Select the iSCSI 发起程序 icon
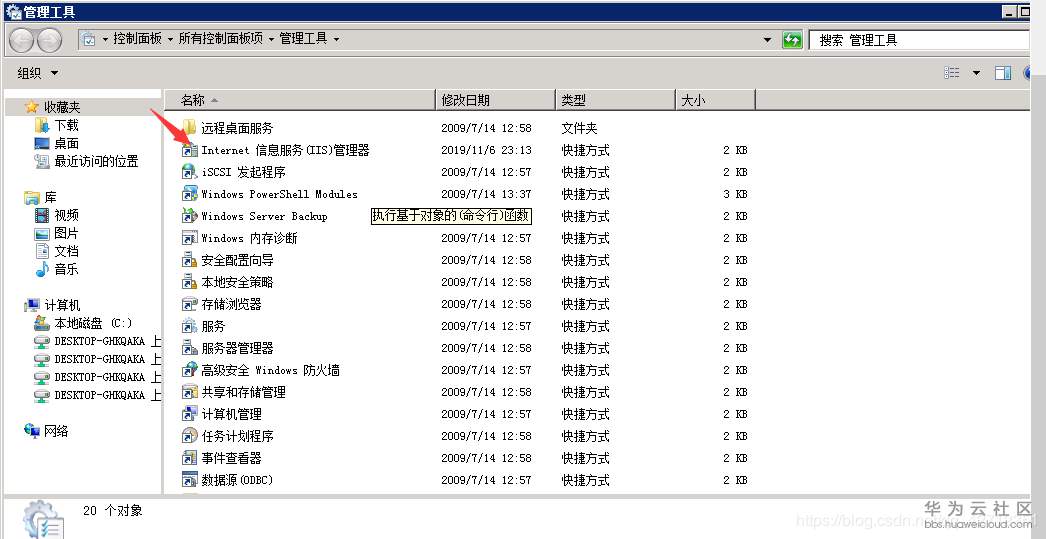The height and width of the screenshot is (539, 1046). [189, 172]
